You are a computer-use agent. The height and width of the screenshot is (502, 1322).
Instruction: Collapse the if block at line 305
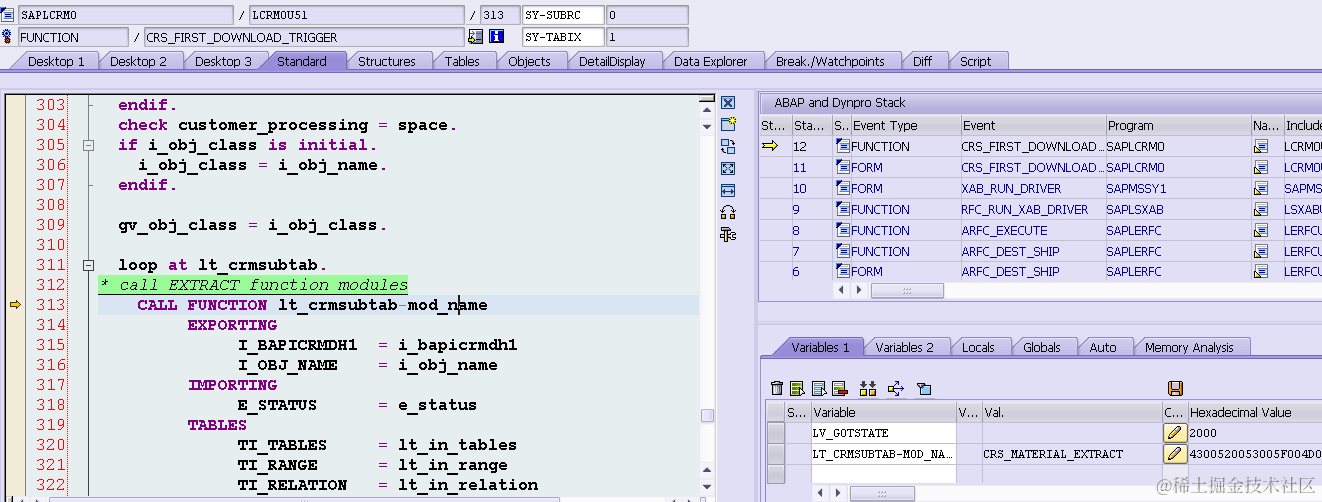tap(88, 145)
